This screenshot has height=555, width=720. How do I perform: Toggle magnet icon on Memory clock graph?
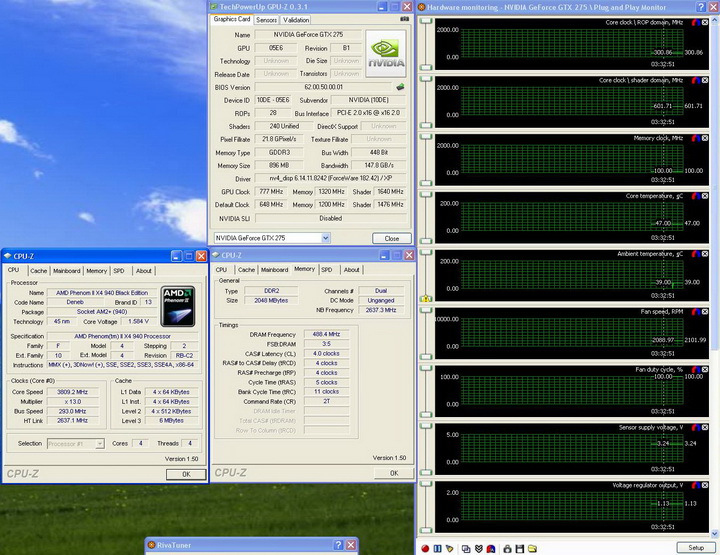[x=696, y=138]
